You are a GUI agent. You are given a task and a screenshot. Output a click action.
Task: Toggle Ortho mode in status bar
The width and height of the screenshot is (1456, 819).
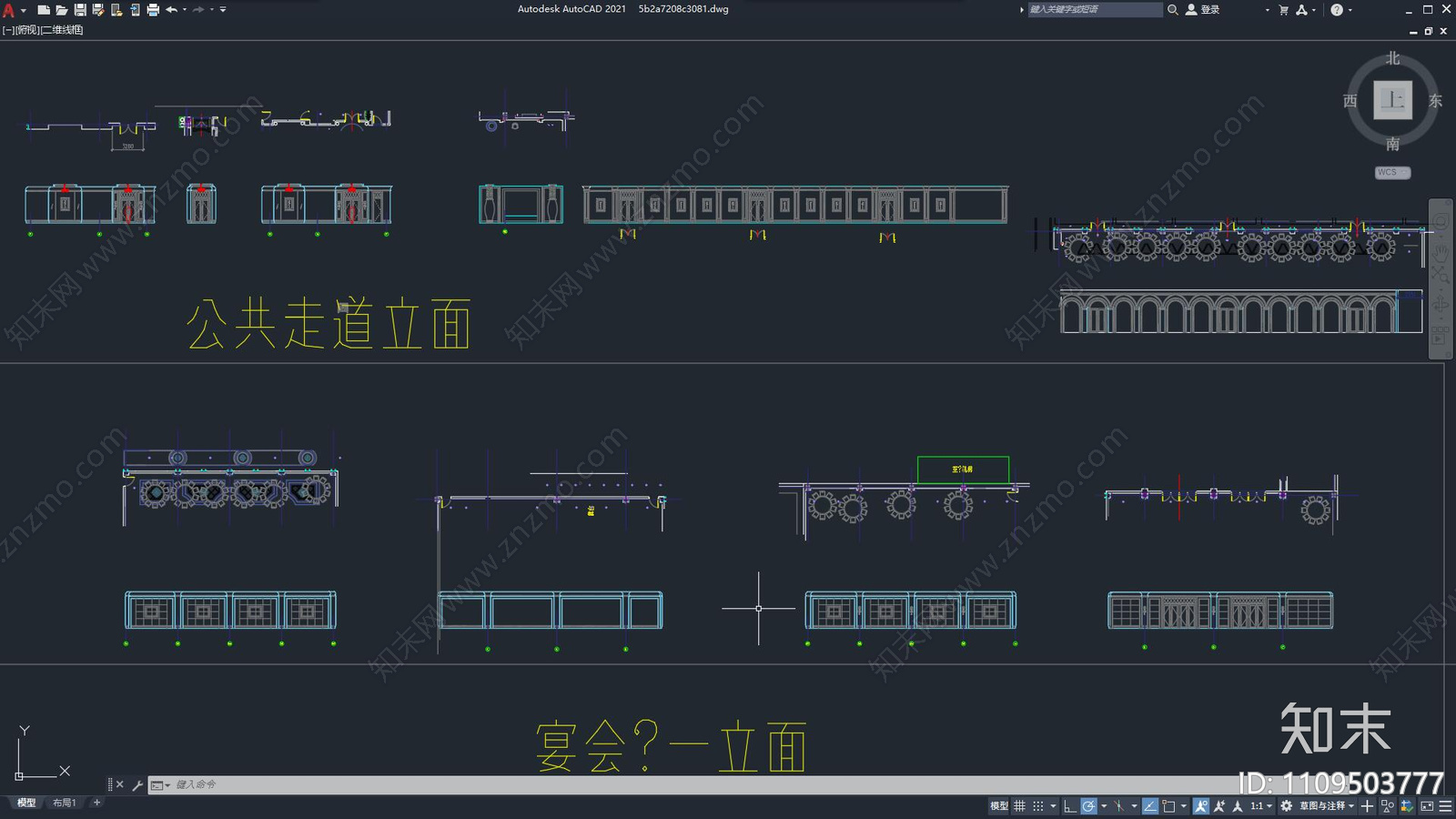[x=1070, y=805]
